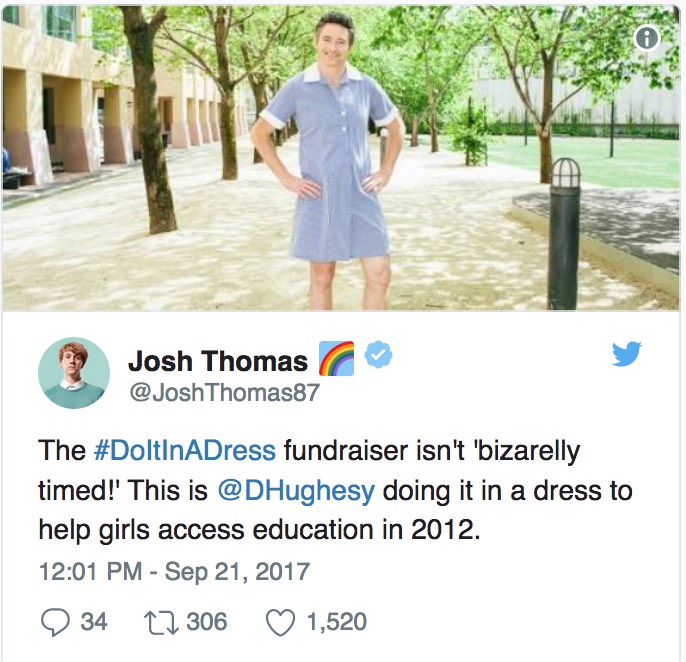Click the 1,520 likes count
The width and height of the screenshot is (686, 662).
coord(336,622)
